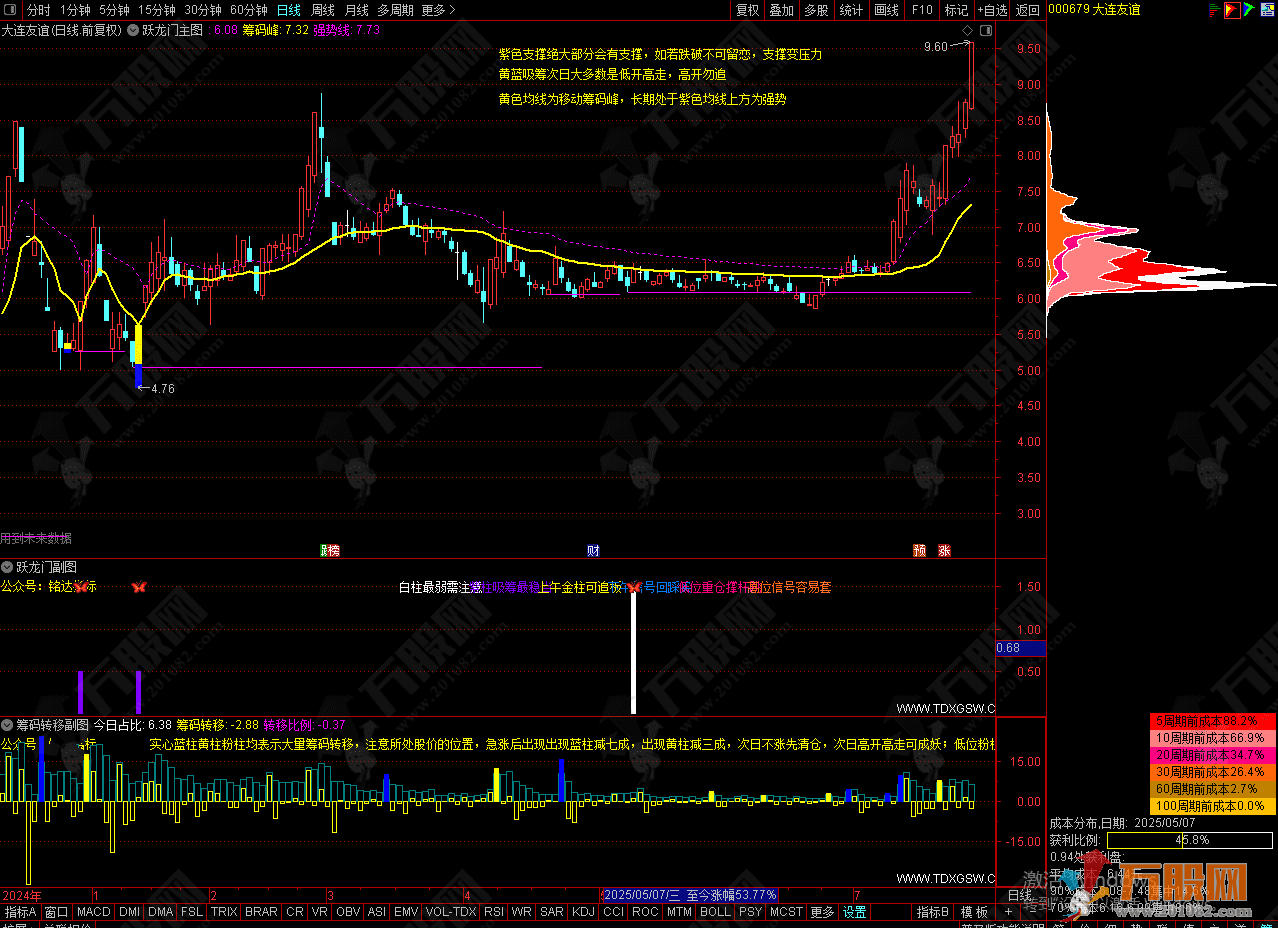Click the 多股 multi-stock button
The width and height of the screenshot is (1278, 928).
[816, 10]
